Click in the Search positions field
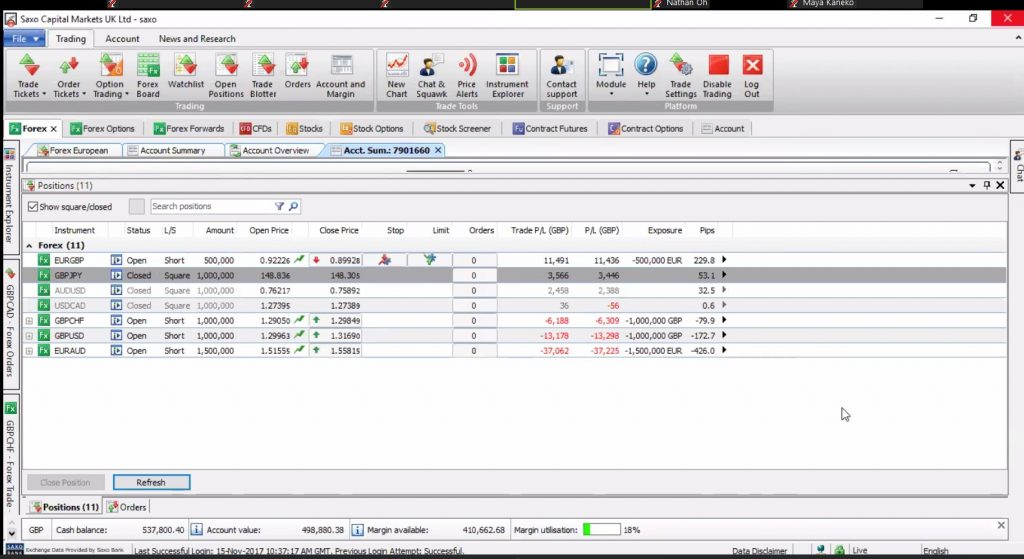1024x559 pixels. click(x=211, y=206)
